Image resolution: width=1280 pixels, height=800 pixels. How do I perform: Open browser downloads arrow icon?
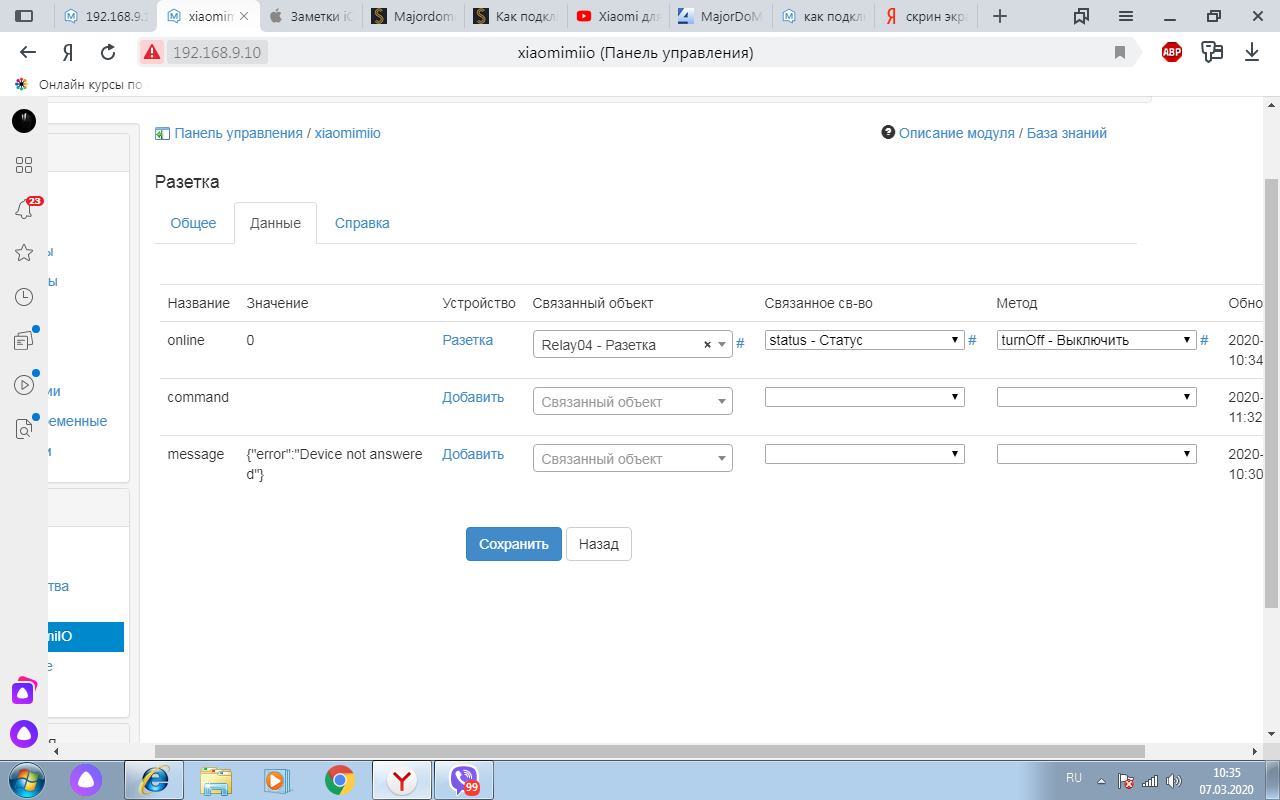pyautogui.click(x=1251, y=52)
